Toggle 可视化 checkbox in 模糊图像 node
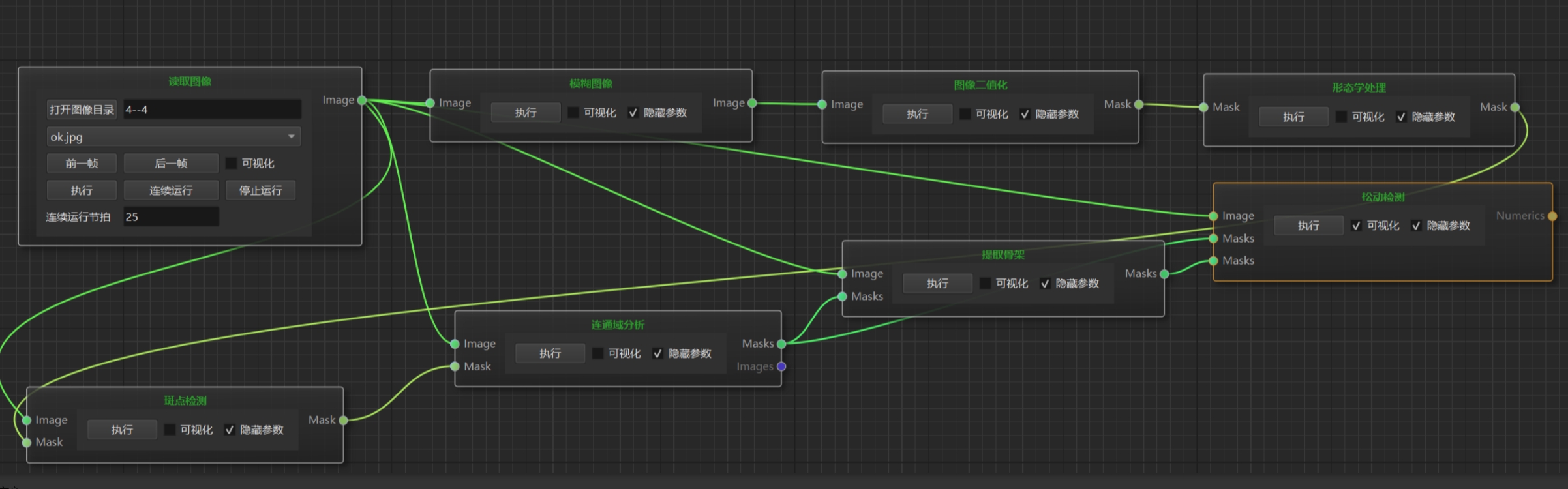The width and height of the screenshot is (1568, 489). tap(573, 113)
